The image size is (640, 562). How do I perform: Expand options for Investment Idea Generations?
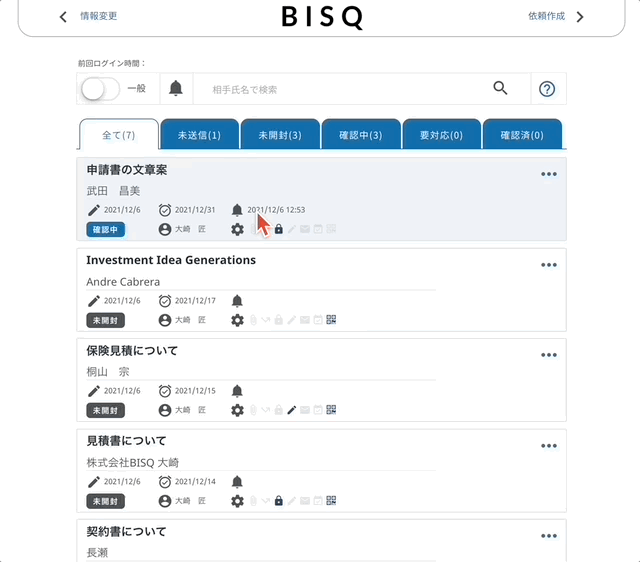[x=548, y=265]
